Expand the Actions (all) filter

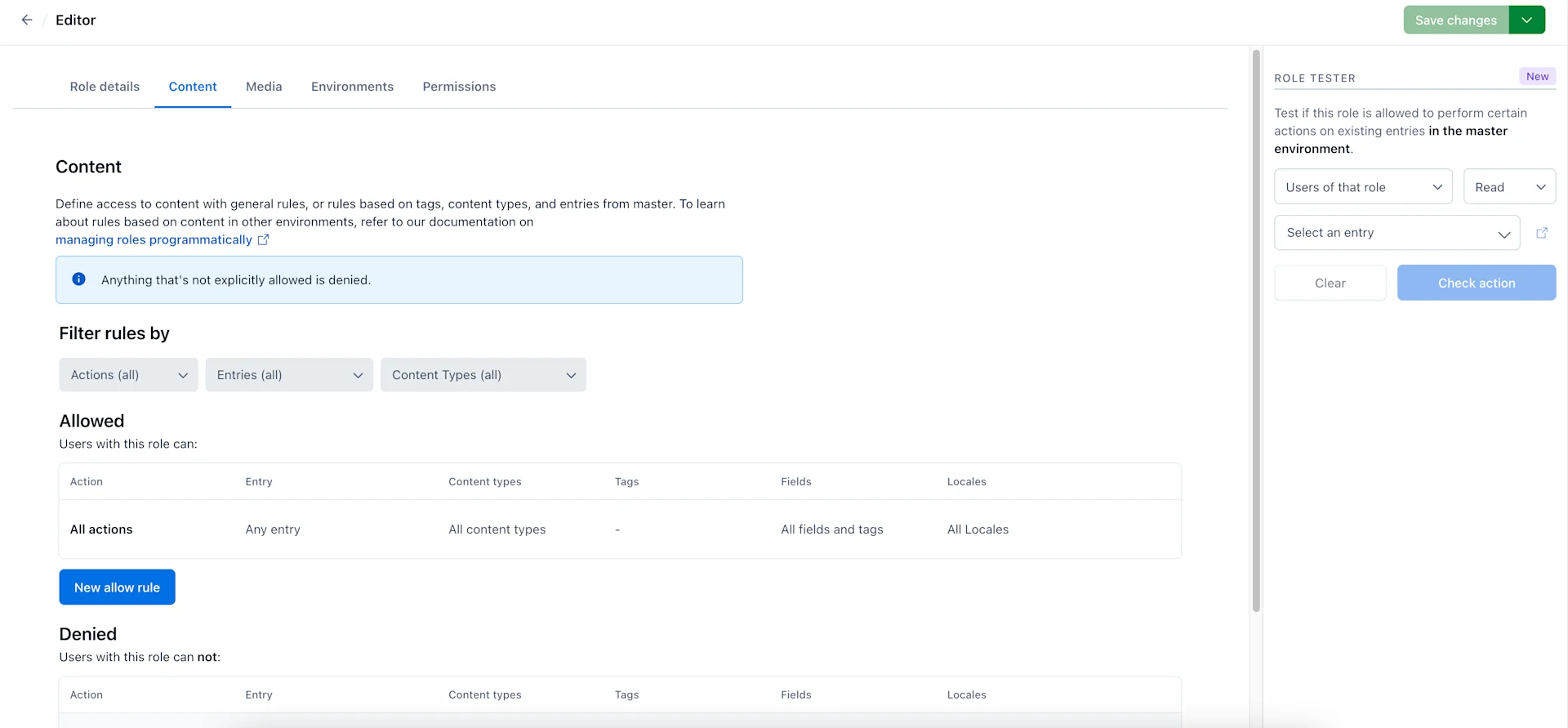coord(128,375)
